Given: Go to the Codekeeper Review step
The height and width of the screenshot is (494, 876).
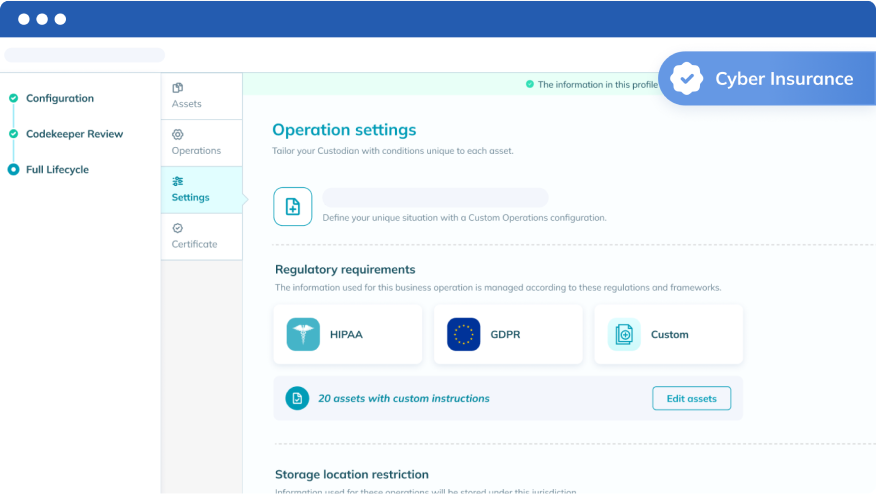Looking at the screenshot, I should coord(74,134).
